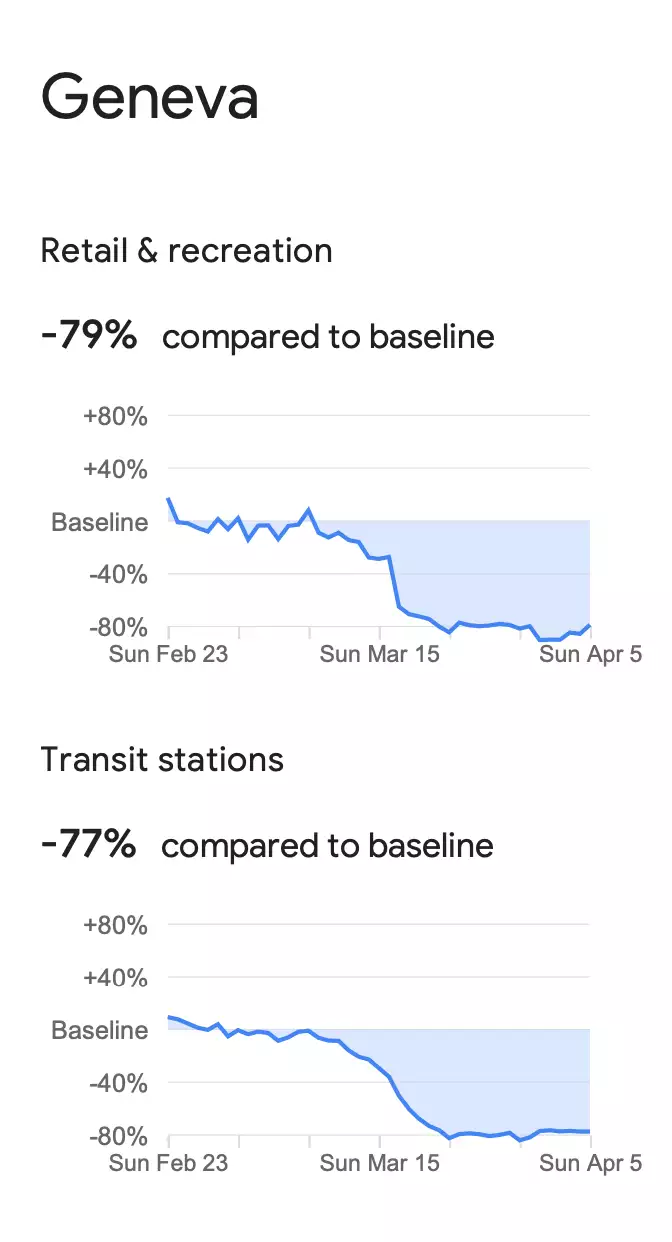Click the -80% label on the transit chart
Viewport: 672px width, 1242px height.
tap(118, 1137)
